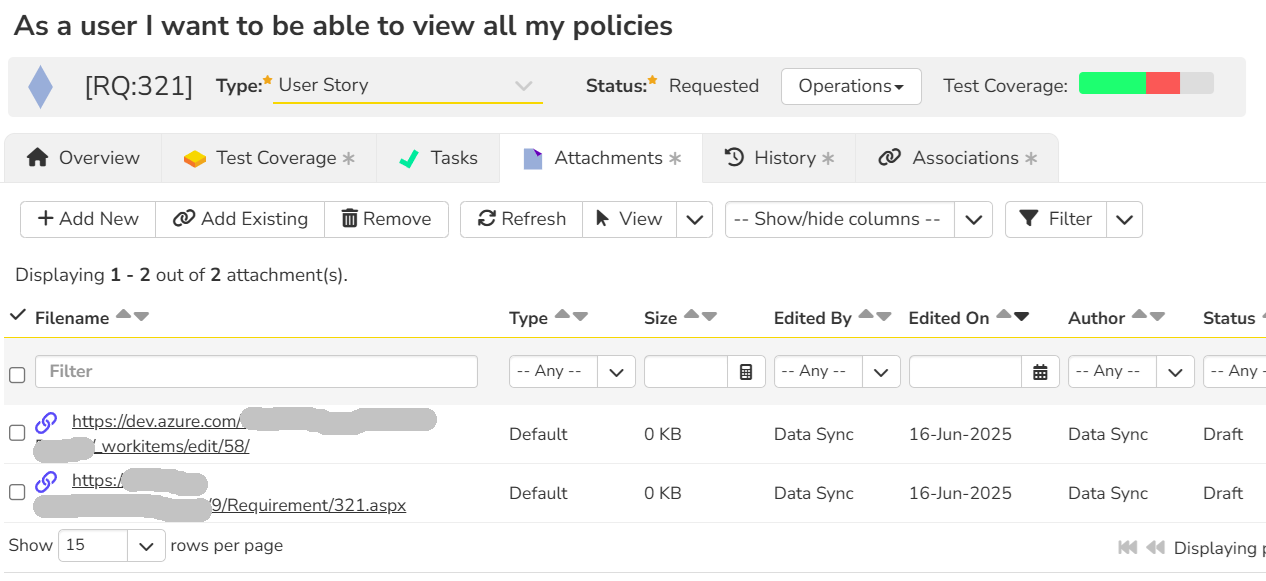This screenshot has width=1266, height=581.
Task: Open the Show/hide columns dropdown
Action: coord(973,219)
